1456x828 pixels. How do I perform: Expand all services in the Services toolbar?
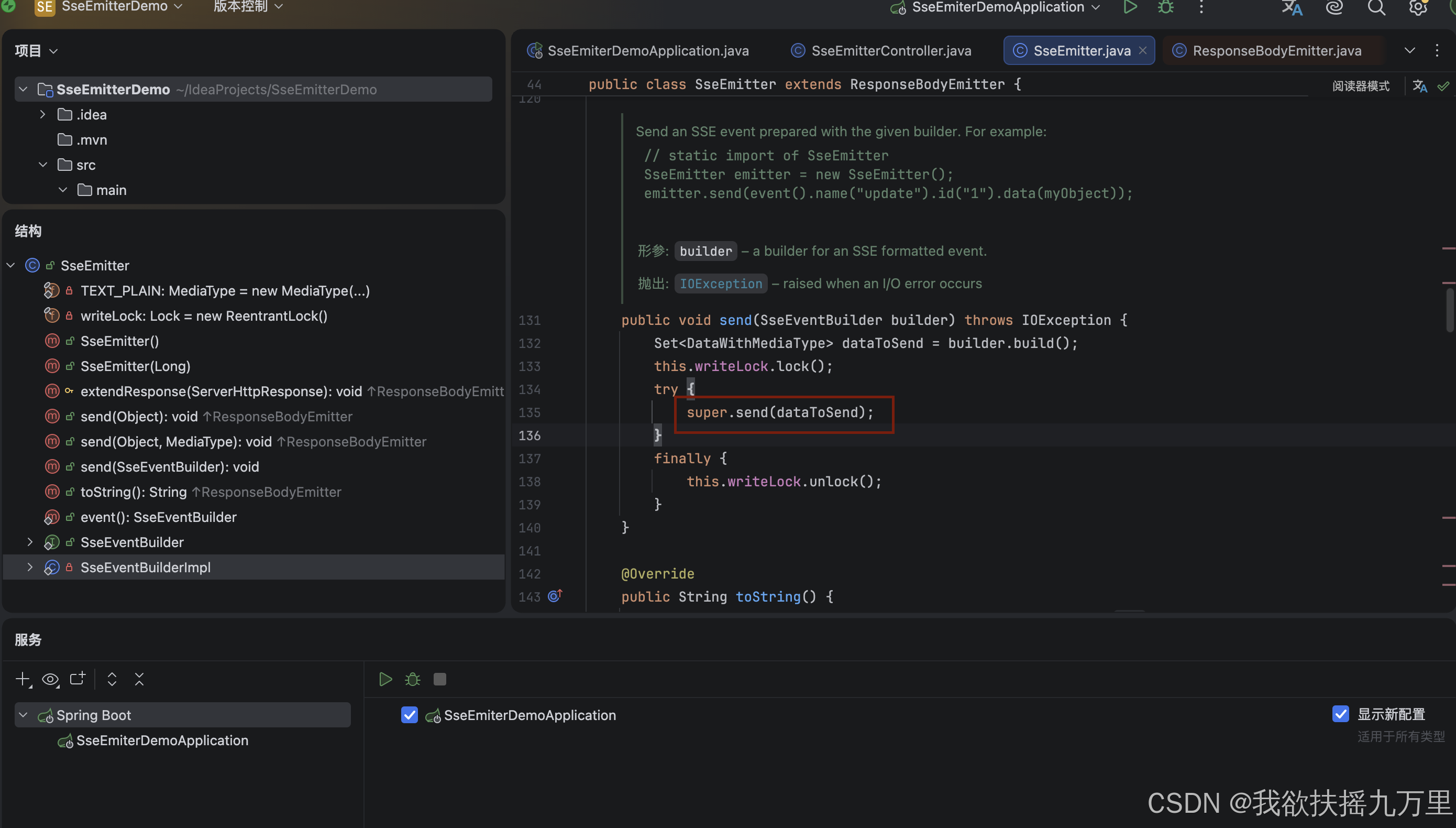tap(112, 679)
